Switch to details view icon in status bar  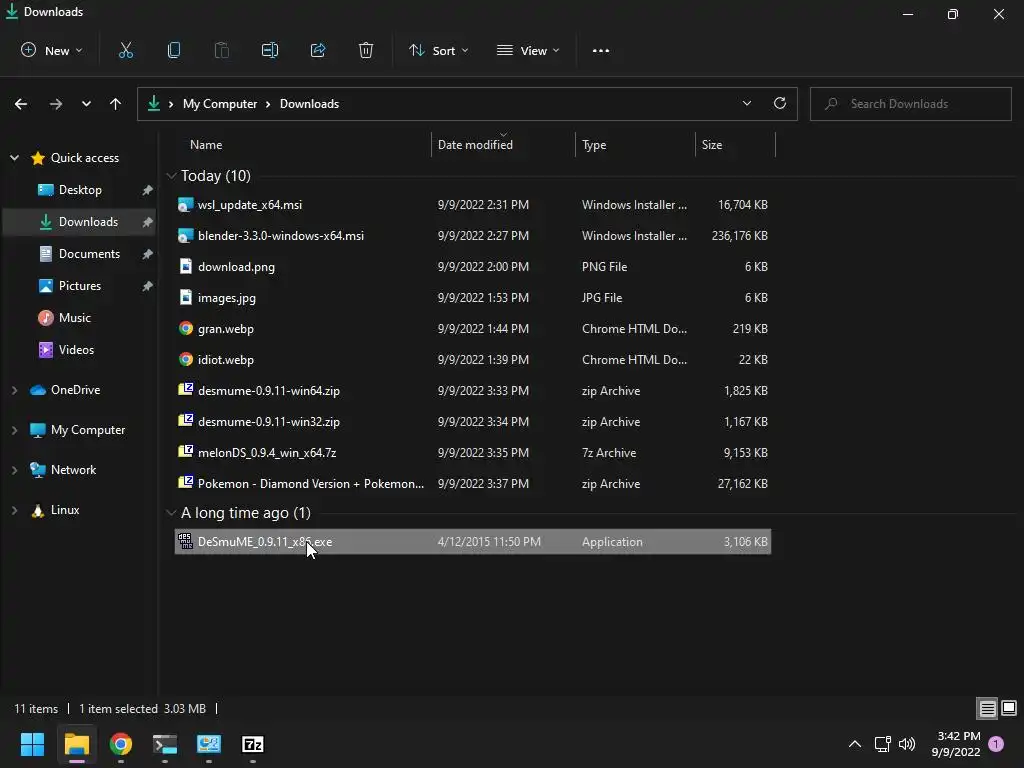click(x=987, y=708)
